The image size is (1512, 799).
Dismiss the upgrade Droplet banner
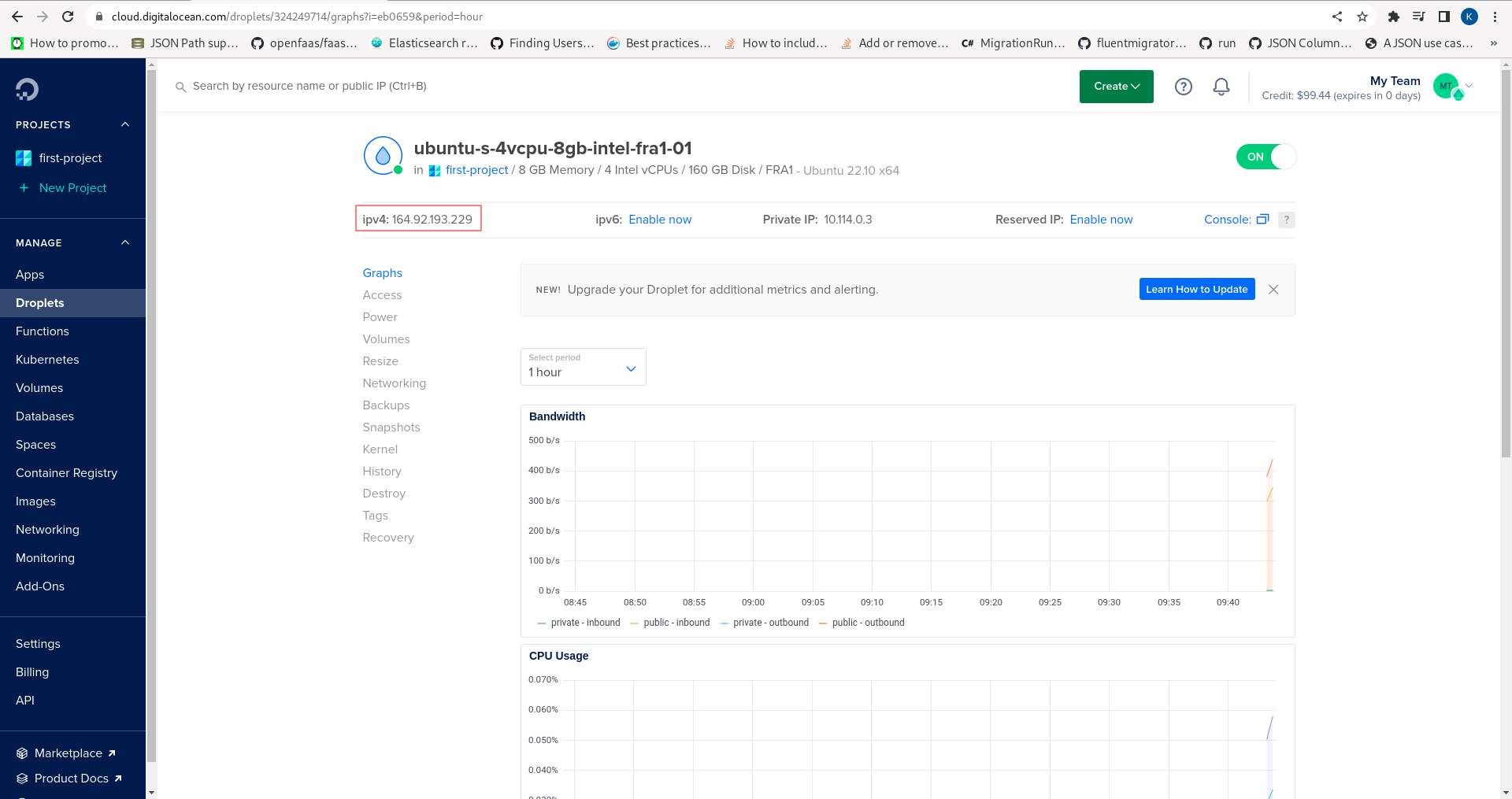click(1273, 290)
